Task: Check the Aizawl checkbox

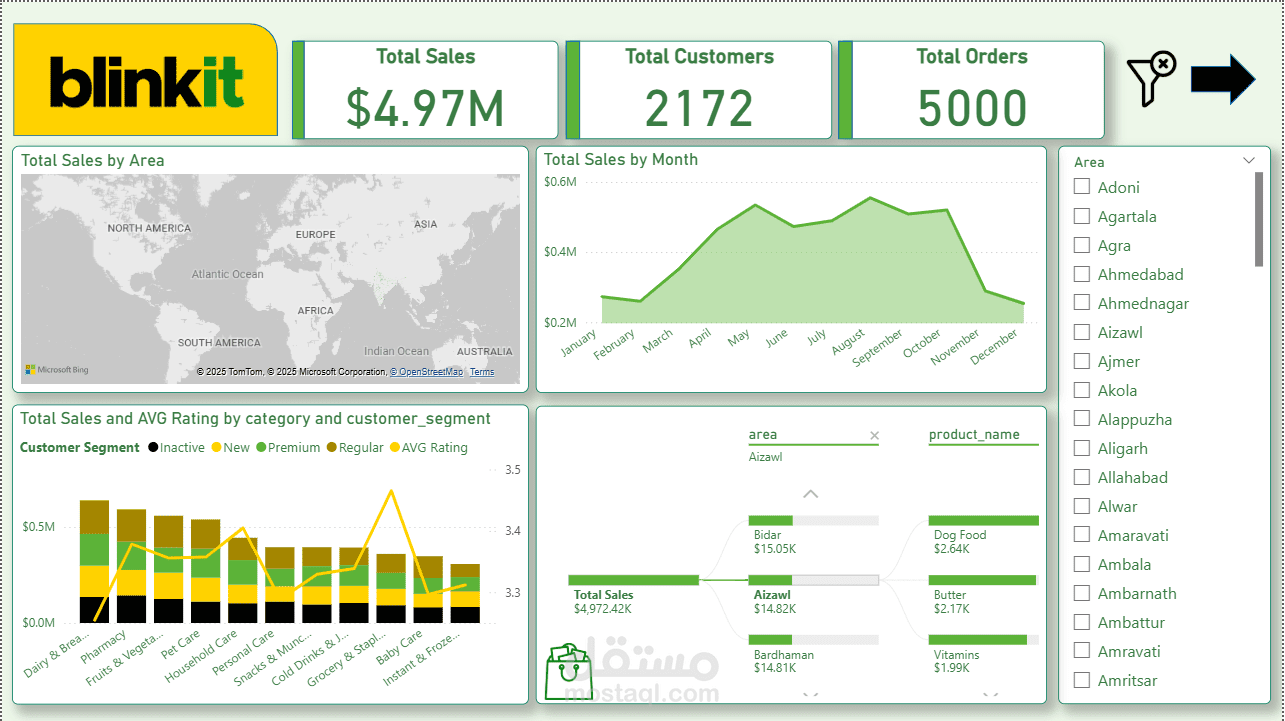Action: coord(1081,331)
